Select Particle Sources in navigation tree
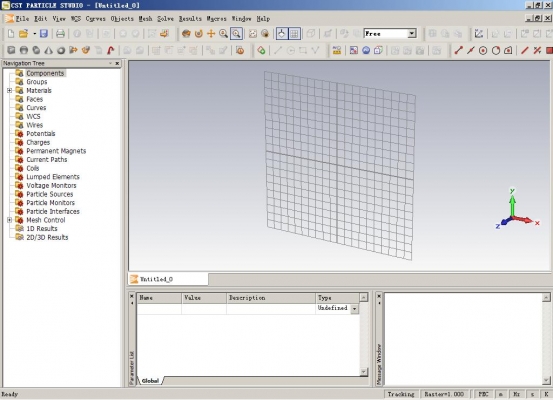 point(50,194)
